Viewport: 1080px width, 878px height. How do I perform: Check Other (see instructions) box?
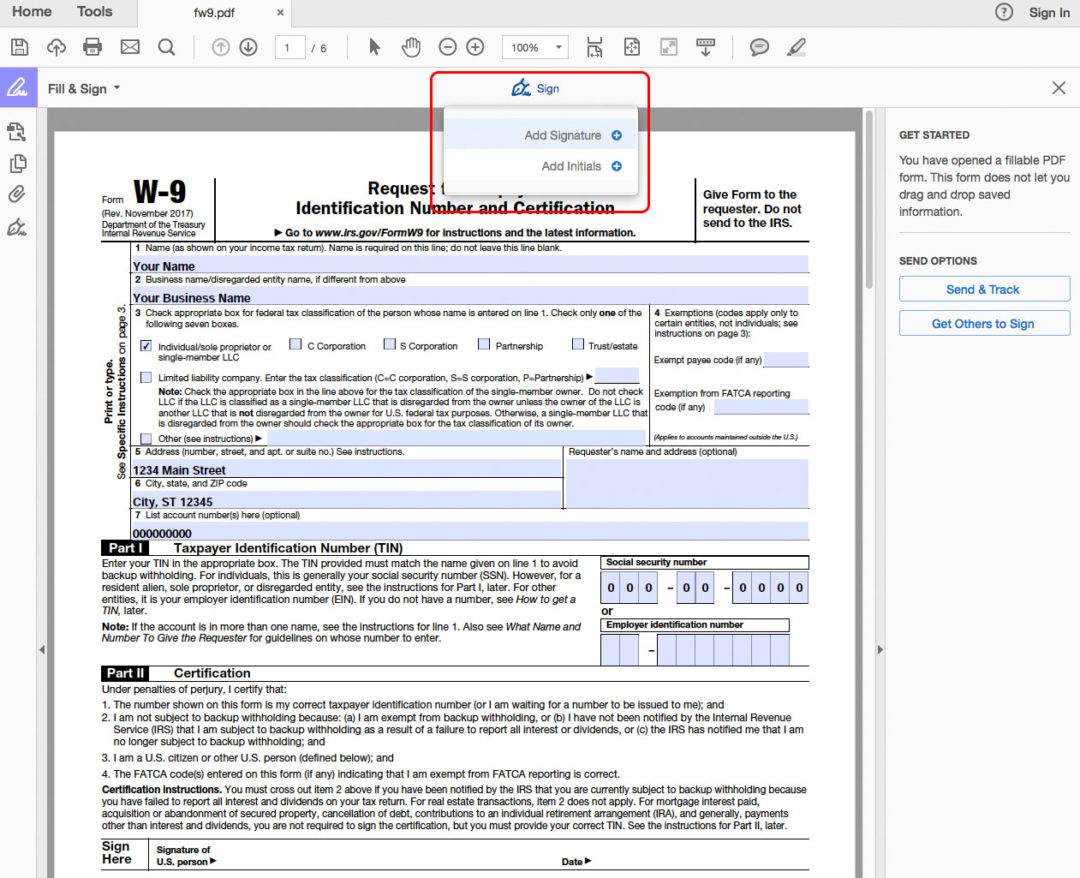146,439
